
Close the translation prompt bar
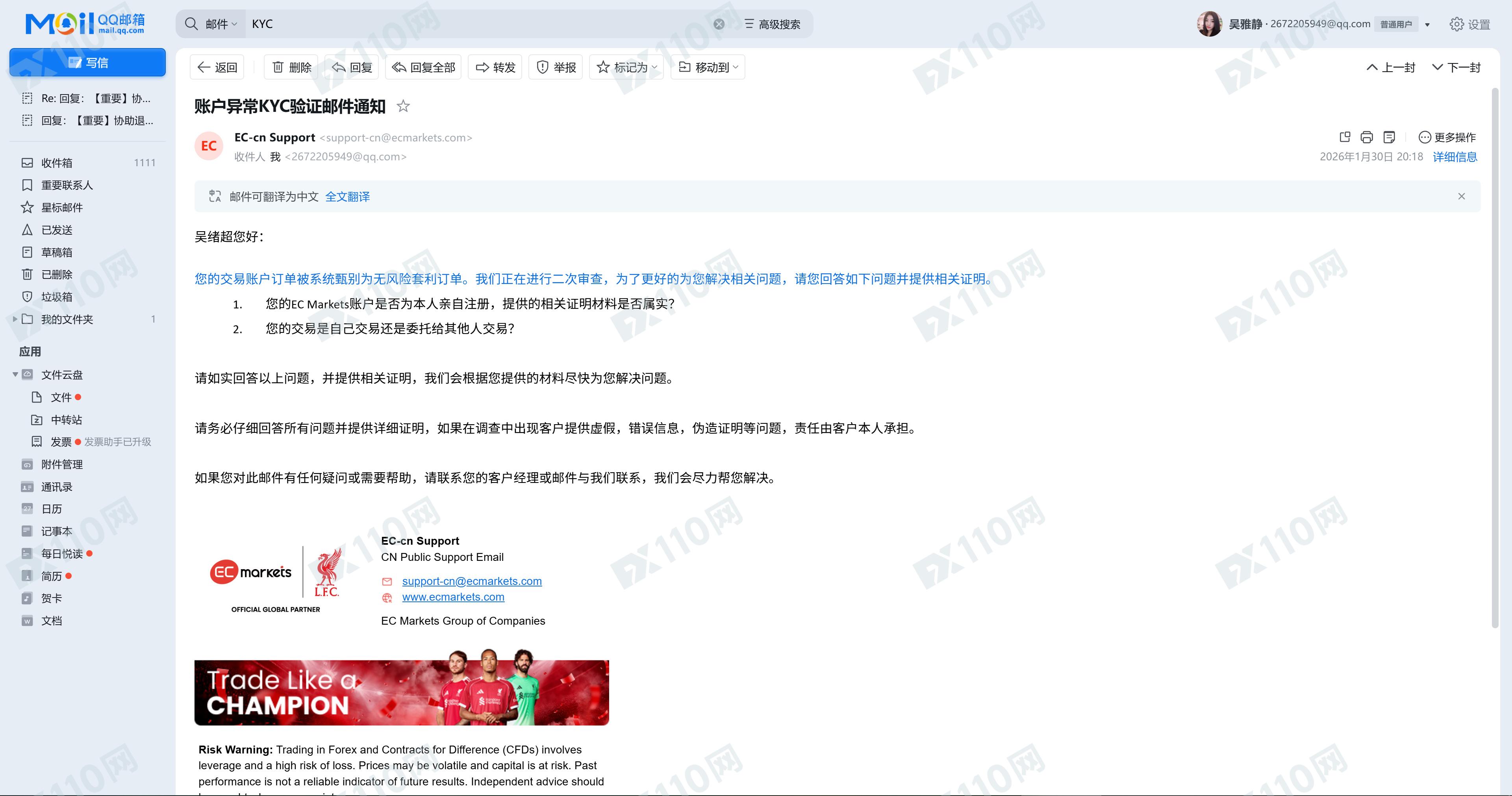coord(1462,196)
